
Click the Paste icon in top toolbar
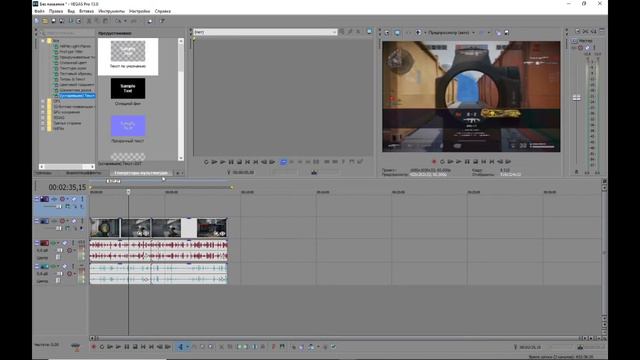pyautogui.click(x=105, y=21)
